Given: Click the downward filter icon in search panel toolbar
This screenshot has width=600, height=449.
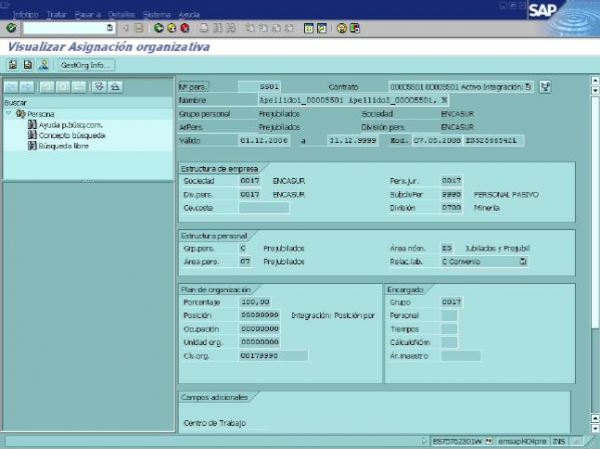Looking at the screenshot, I should [x=99, y=87].
